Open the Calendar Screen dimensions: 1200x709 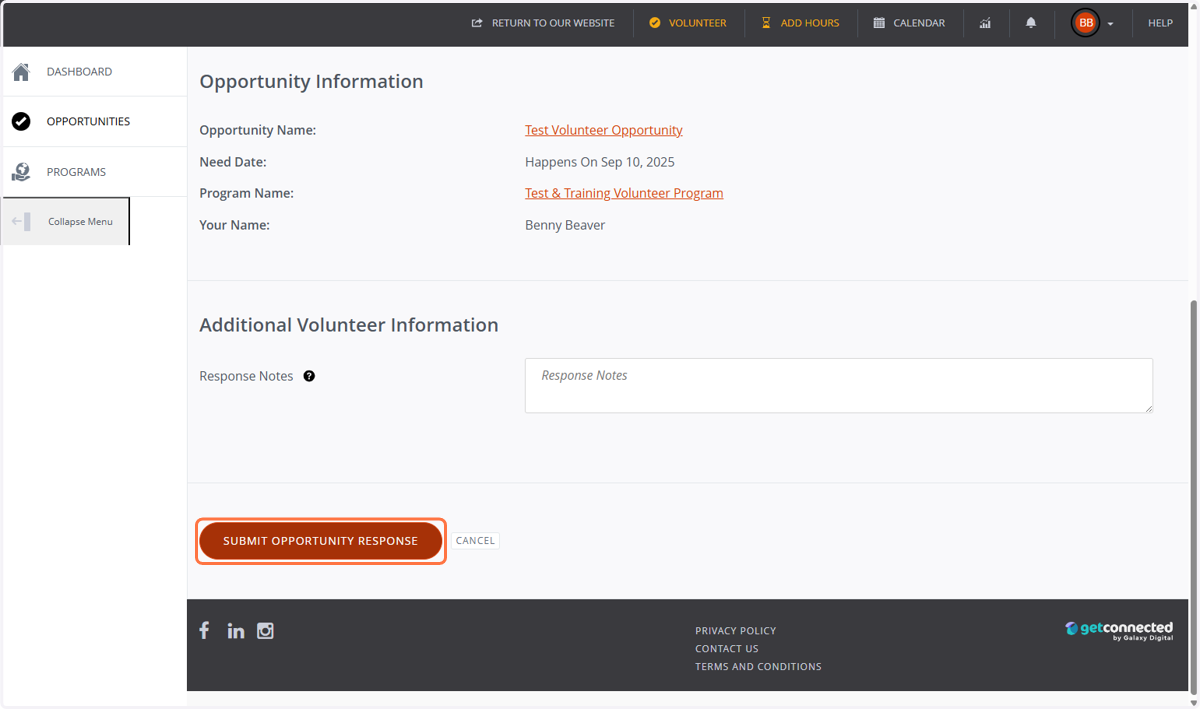click(x=909, y=23)
